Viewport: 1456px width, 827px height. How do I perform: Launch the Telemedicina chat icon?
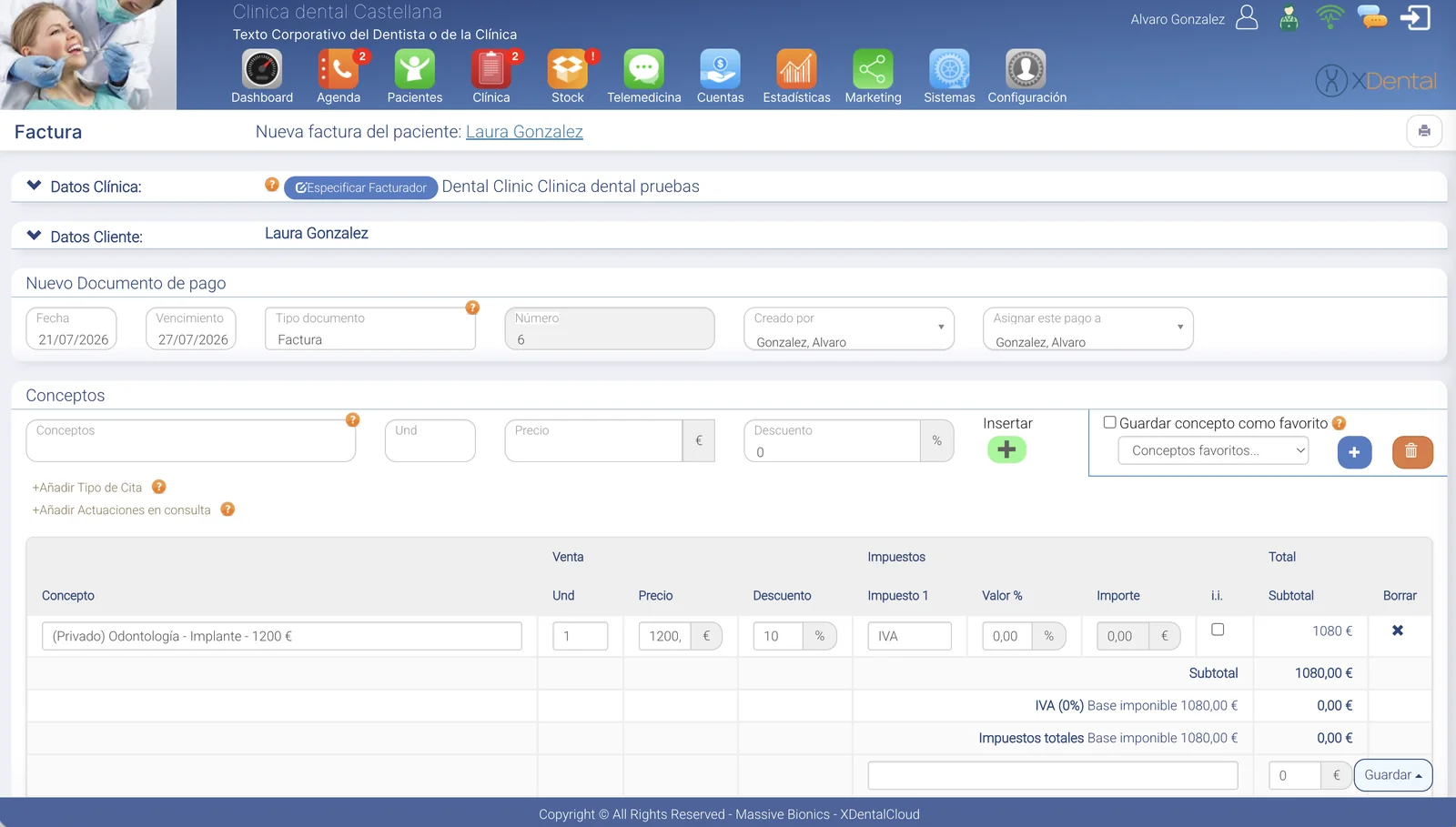coord(644,69)
